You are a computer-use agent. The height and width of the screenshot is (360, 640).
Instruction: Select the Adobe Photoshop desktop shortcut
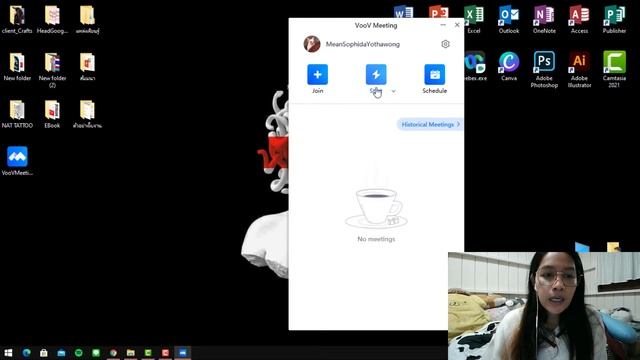[544, 69]
